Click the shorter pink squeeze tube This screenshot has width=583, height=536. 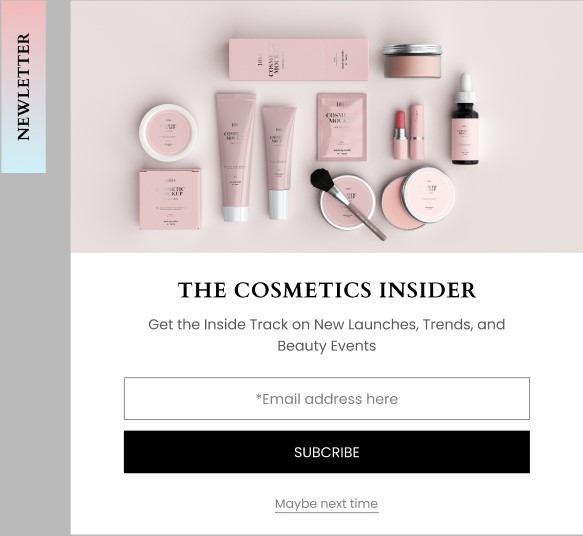tap(278, 163)
